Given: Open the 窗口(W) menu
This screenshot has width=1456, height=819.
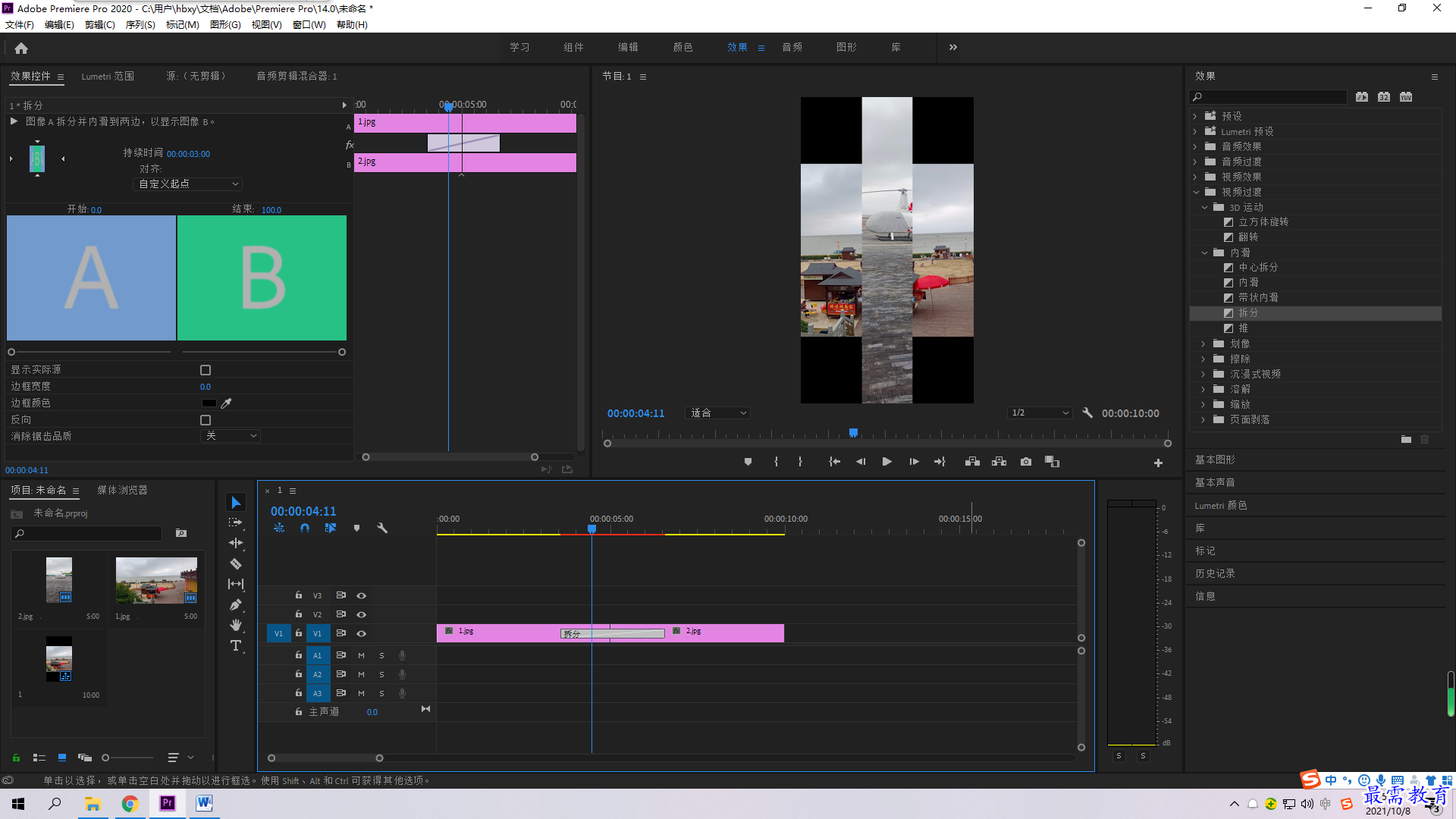Looking at the screenshot, I should pyautogui.click(x=309, y=25).
